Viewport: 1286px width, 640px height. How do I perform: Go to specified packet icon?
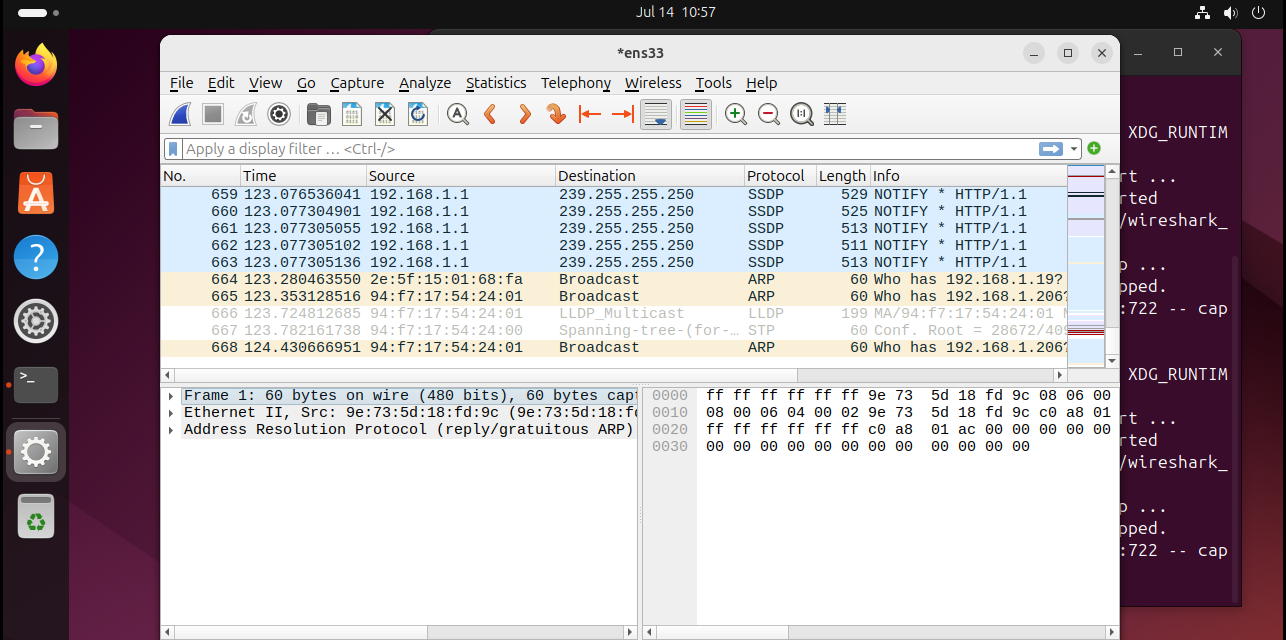pos(557,114)
